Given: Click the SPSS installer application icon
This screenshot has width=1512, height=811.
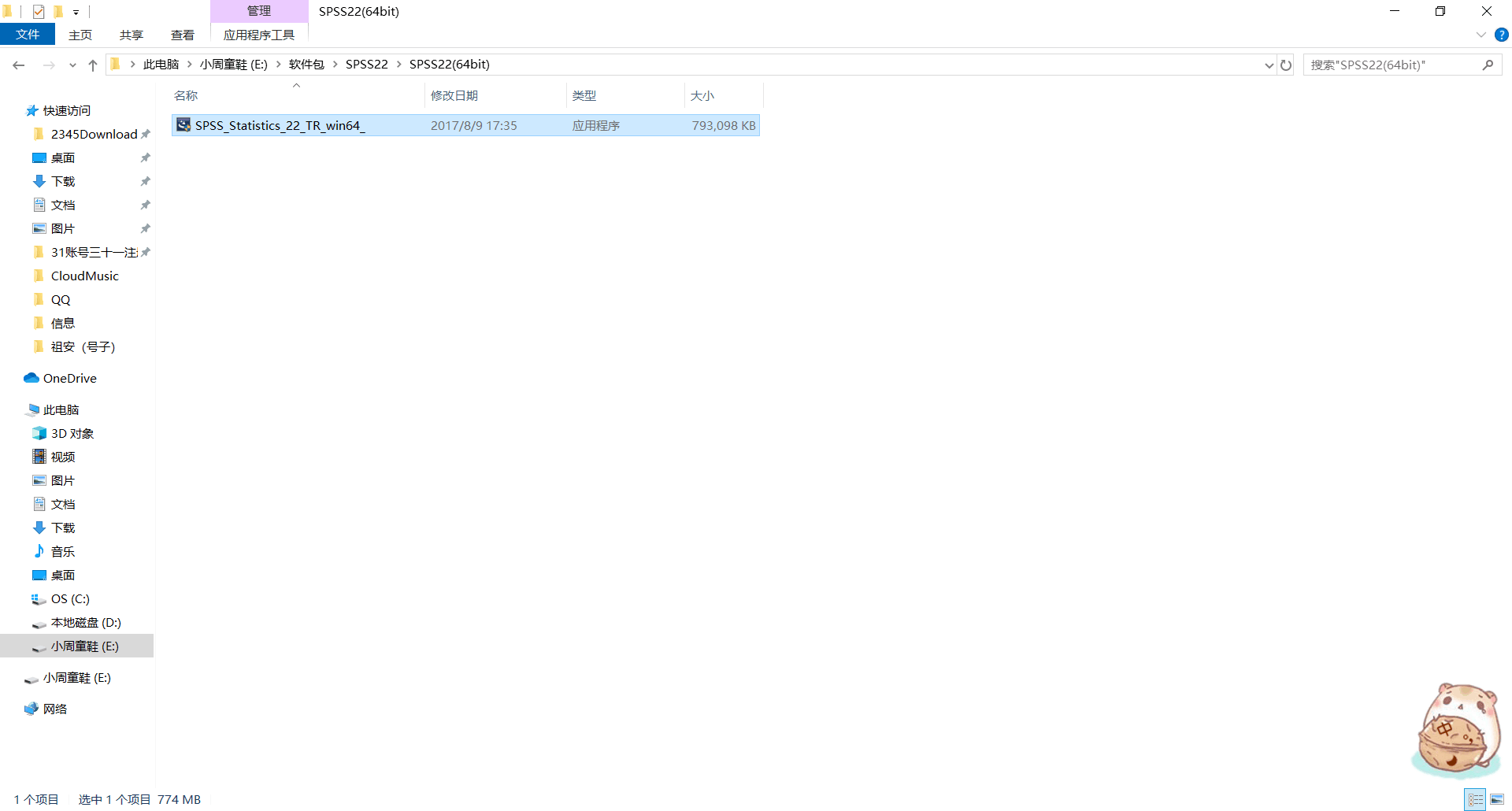Looking at the screenshot, I should [183, 125].
